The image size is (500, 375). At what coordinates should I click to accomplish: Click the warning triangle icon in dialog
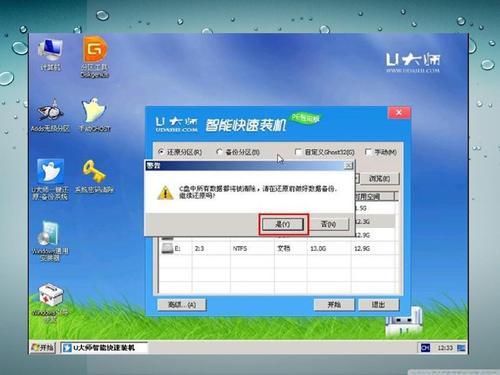(x=165, y=192)
